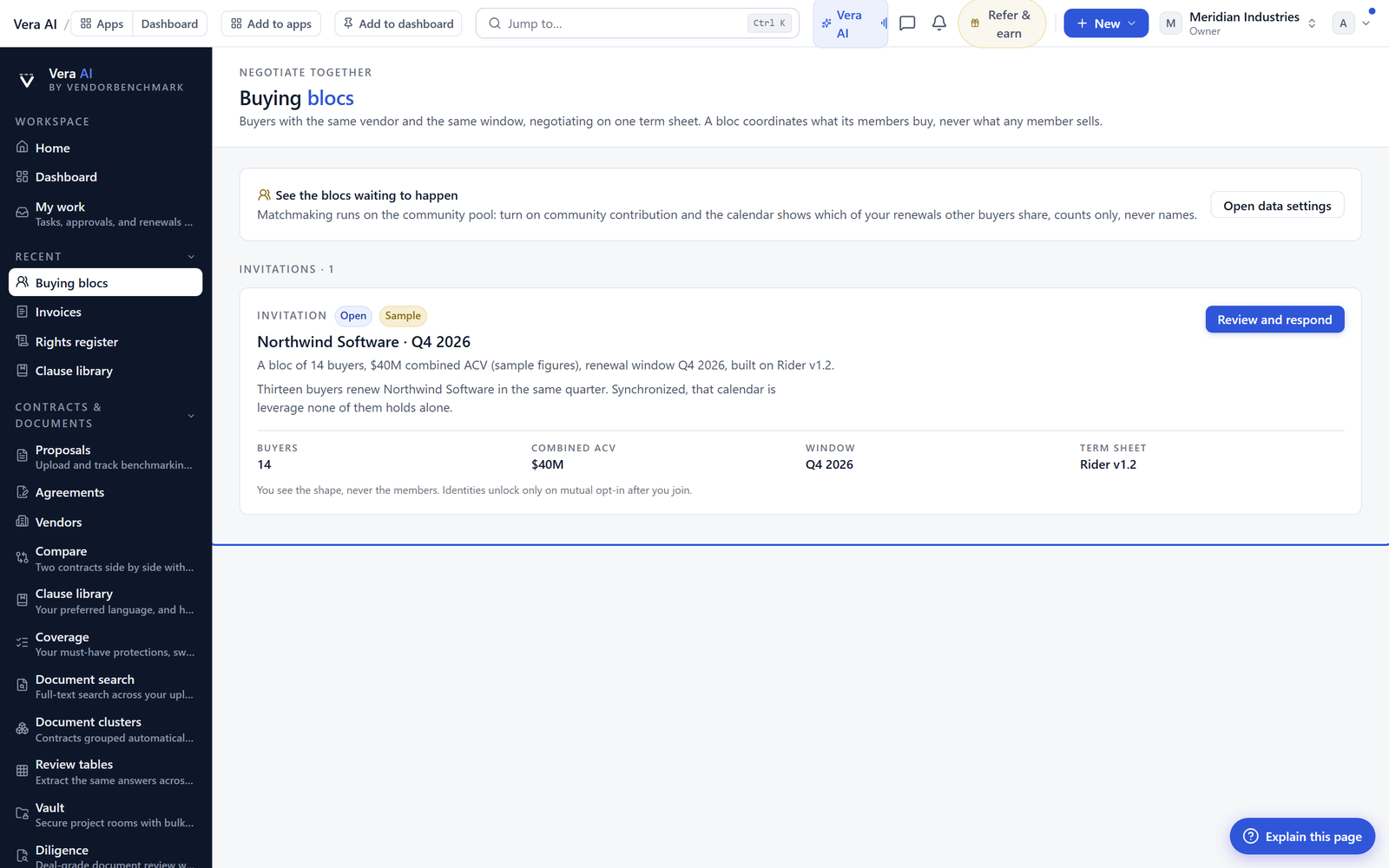Click the Agreements icon in sidebar
The image size is (1389, 868).
(x=23, y=492)
